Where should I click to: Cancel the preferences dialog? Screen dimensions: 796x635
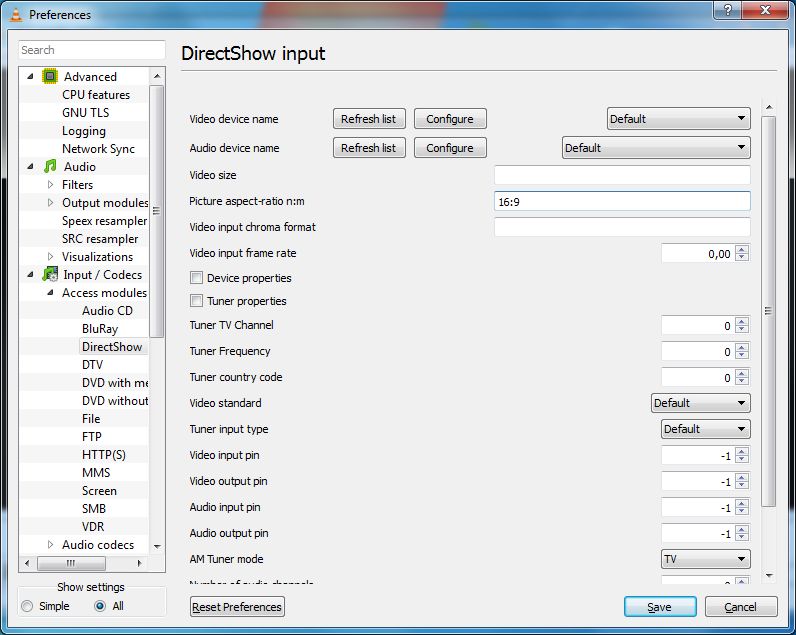click(741, 607)
